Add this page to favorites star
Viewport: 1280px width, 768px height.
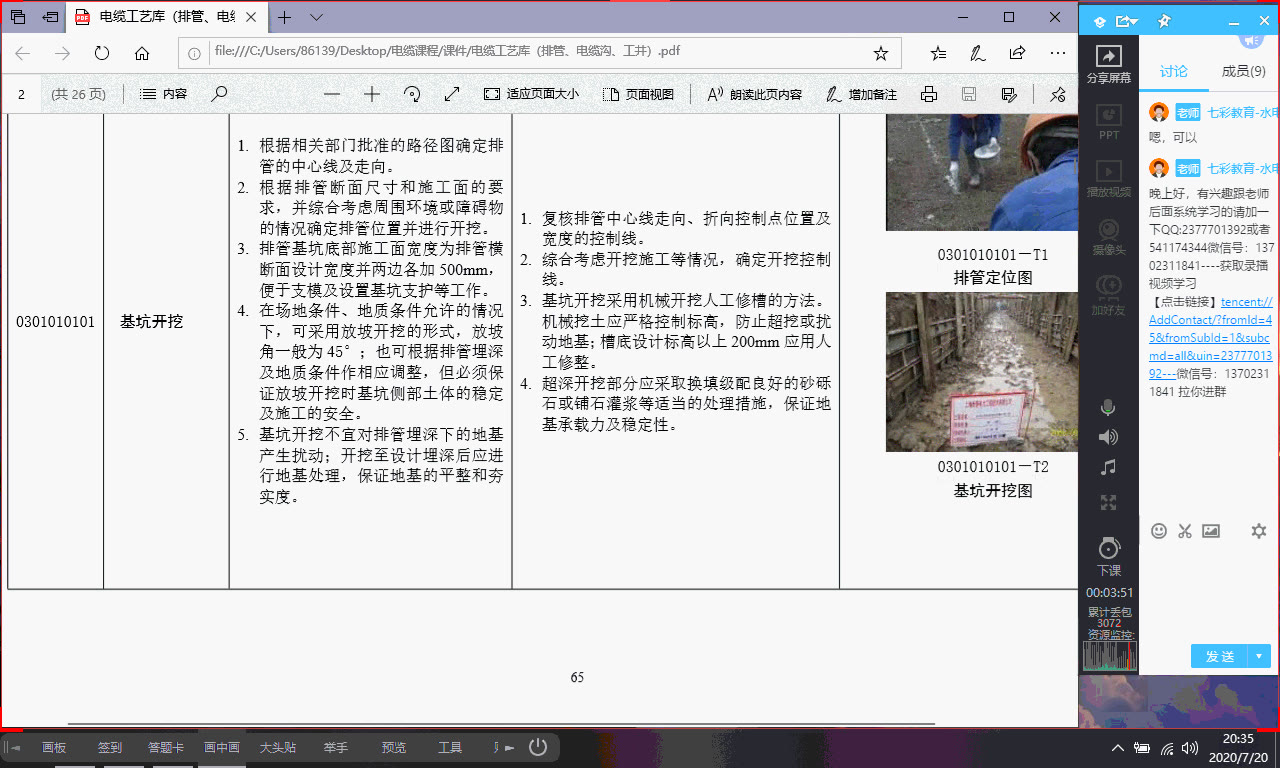pyautogui.click(x=880, y=53)
